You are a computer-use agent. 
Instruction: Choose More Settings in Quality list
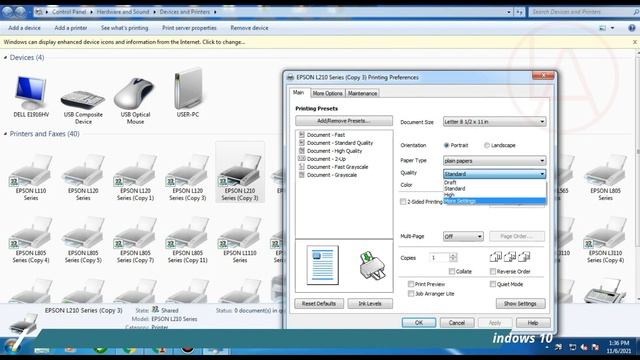(494, 201)
